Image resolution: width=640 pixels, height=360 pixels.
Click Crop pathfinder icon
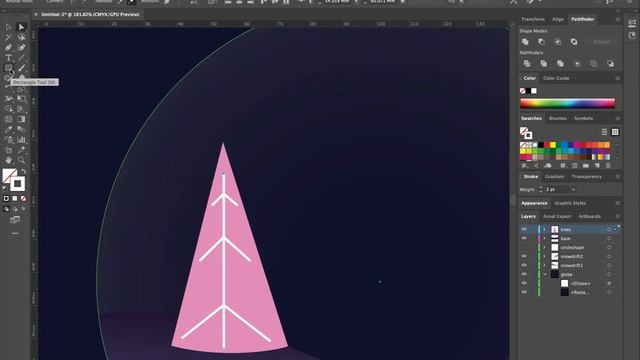577,63
